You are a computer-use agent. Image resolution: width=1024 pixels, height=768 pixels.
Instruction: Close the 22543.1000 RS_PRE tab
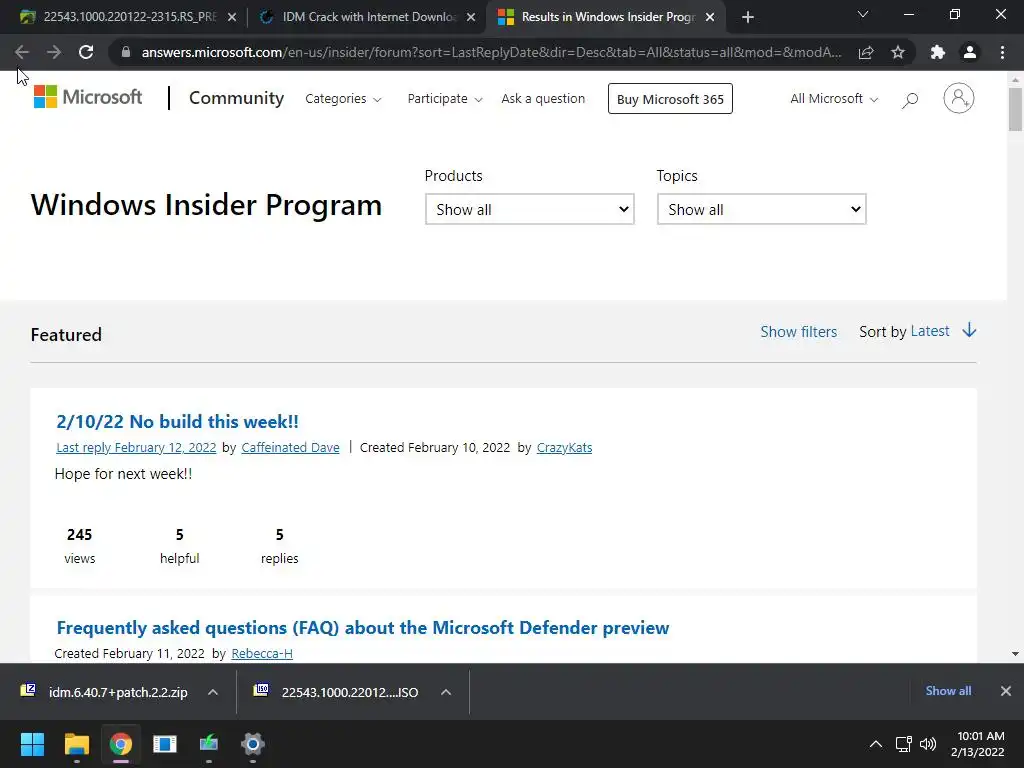pos(232,18)
